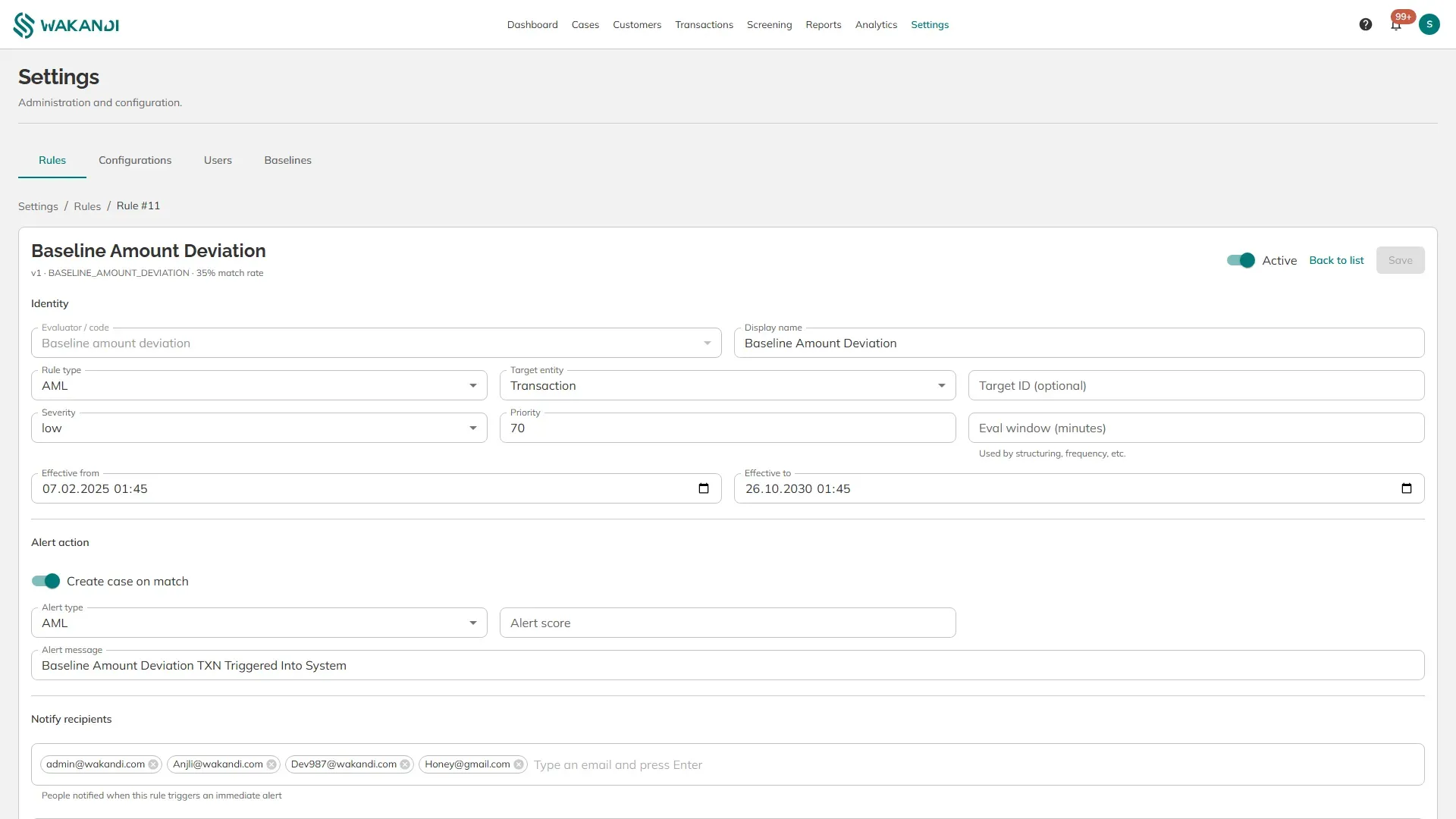The width and height of the screenshot is (1456, 819).
Task: Click the Display name field
Action: pyautogui.click(x=1079, y=343)
